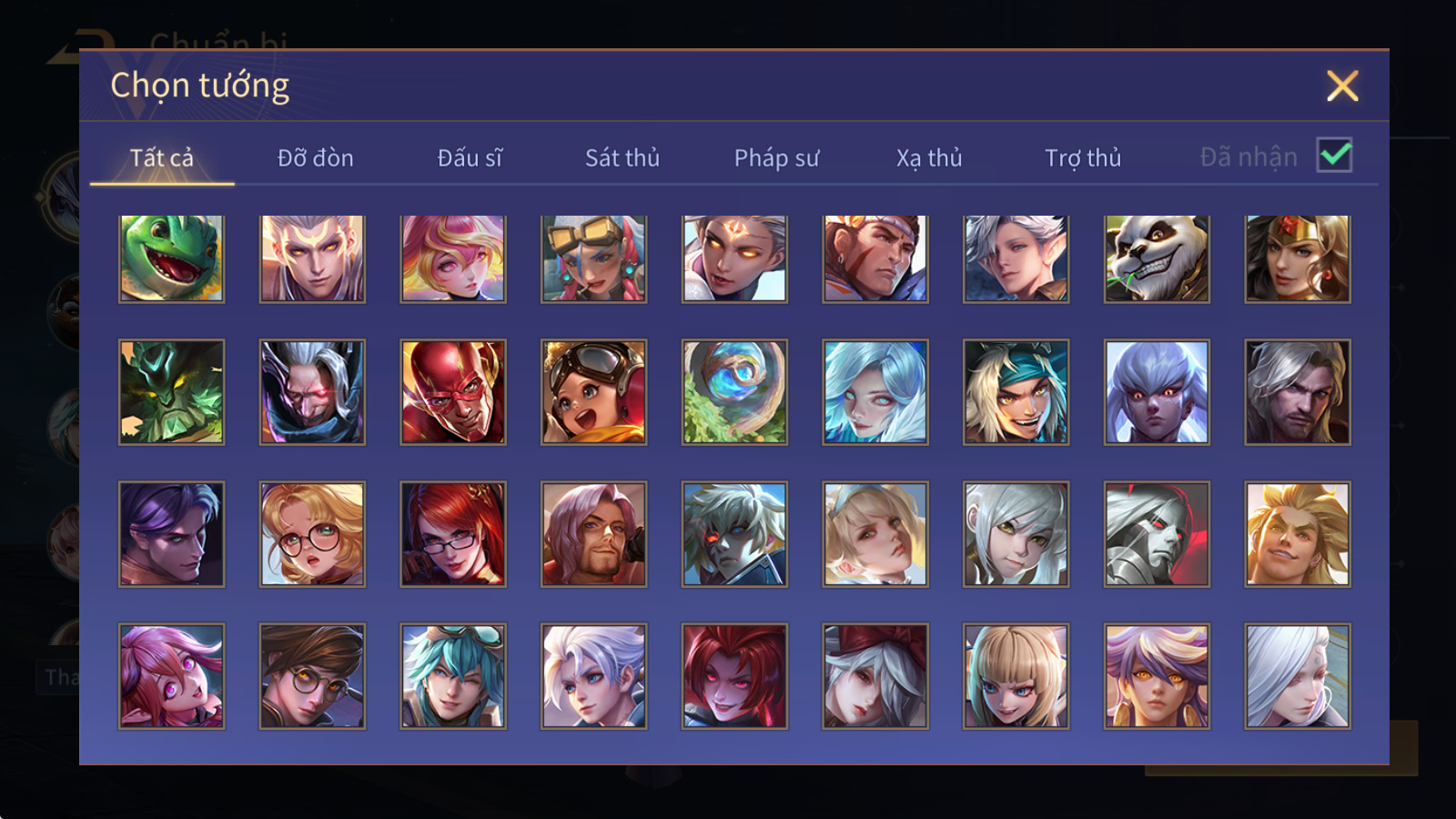Select the grey knight with red hood
The width and height of the screenshot is (1456, 819).
(1157, 534)
